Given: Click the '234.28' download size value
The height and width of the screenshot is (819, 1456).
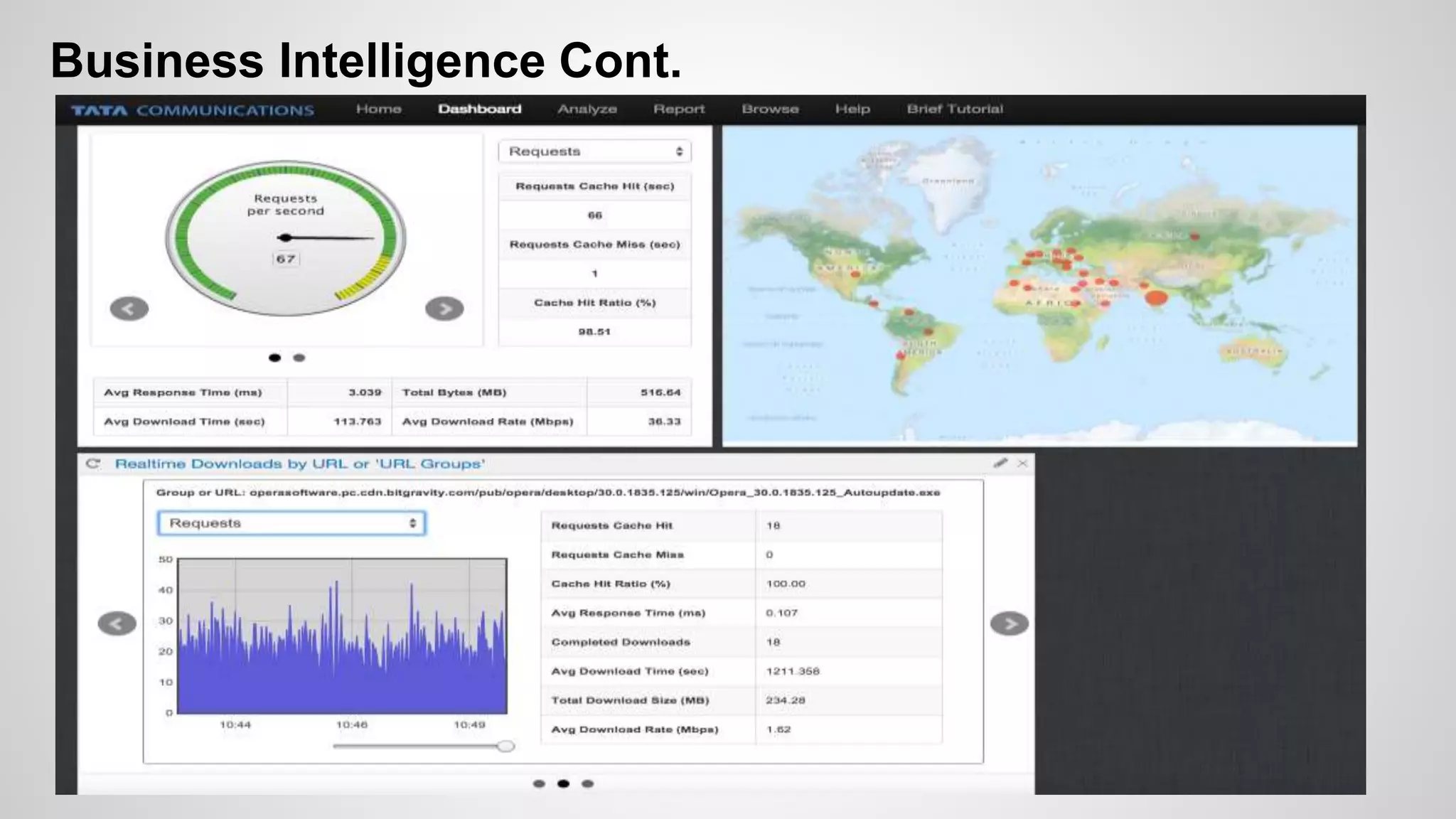Looking at the screenshot, I should 786,700.
